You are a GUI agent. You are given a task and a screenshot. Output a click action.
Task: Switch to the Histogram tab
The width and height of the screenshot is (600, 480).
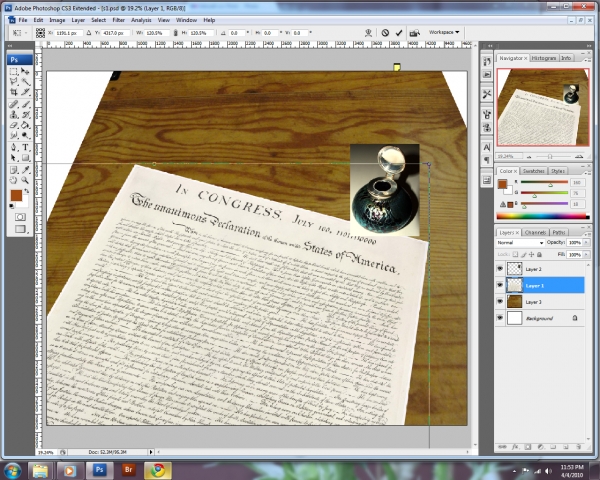544,58
